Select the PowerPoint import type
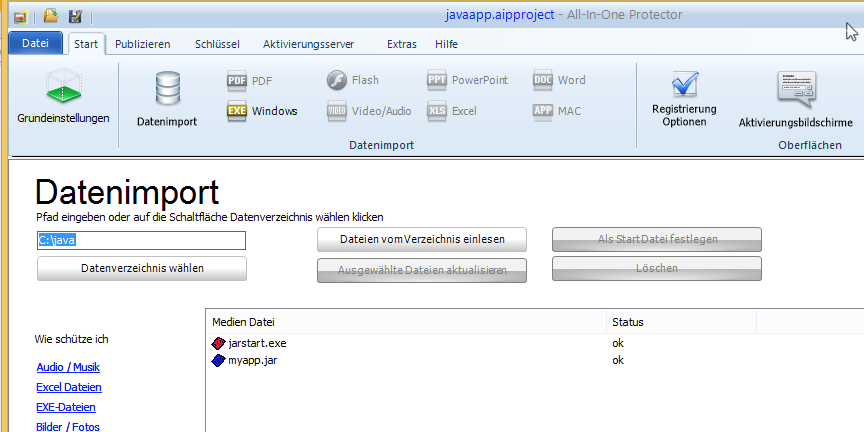Screen dimensions: 864x432 click(468, 80)
